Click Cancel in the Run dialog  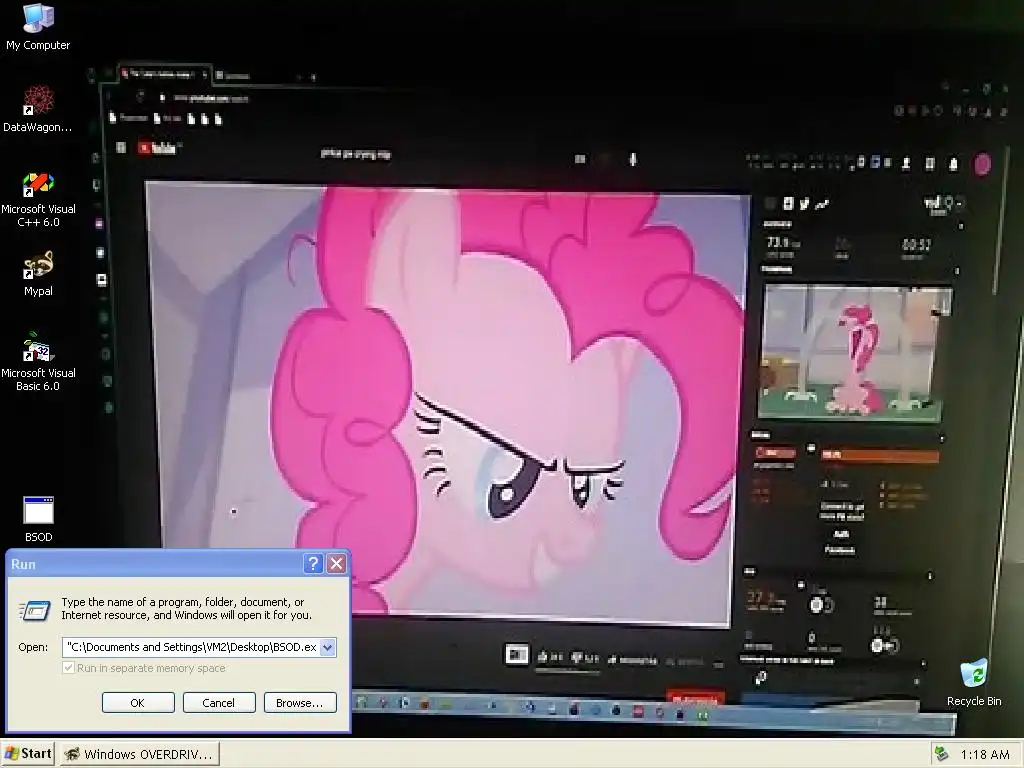[x=219, y=703]
